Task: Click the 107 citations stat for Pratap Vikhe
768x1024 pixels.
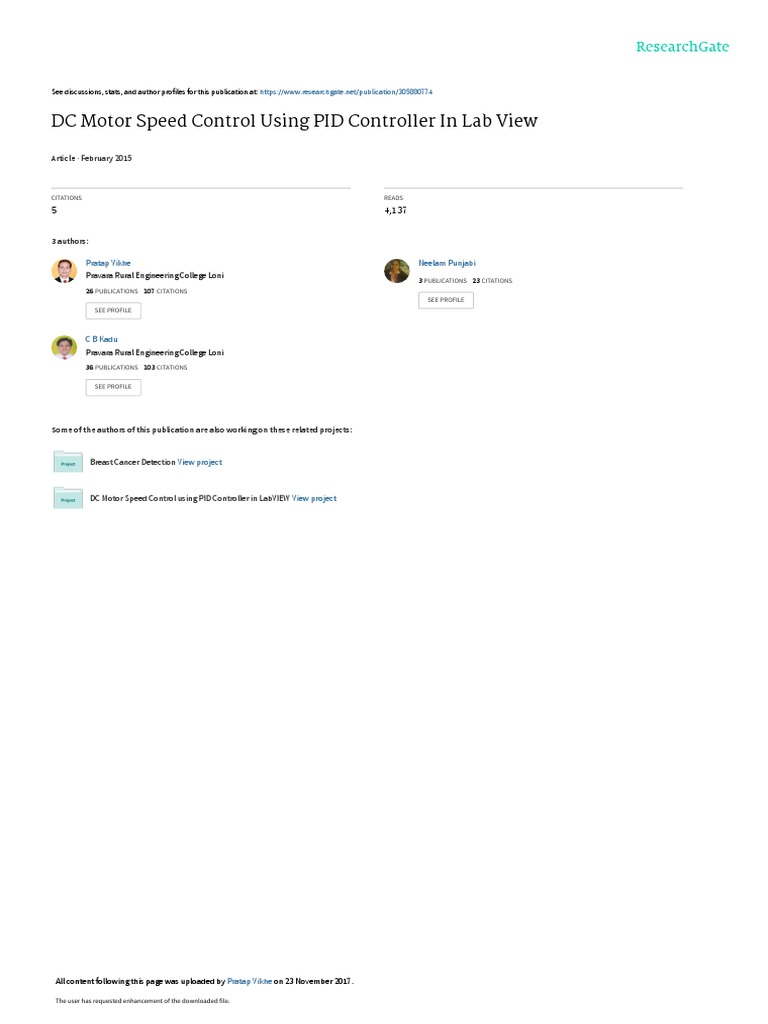Action: (x=165, y=291)
